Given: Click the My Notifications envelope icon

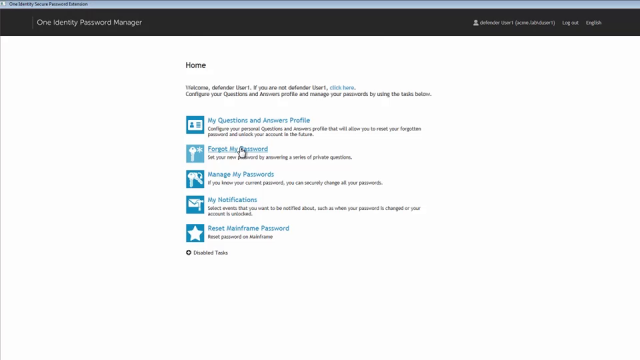Looking at the screenshot, I should point(195,204).
